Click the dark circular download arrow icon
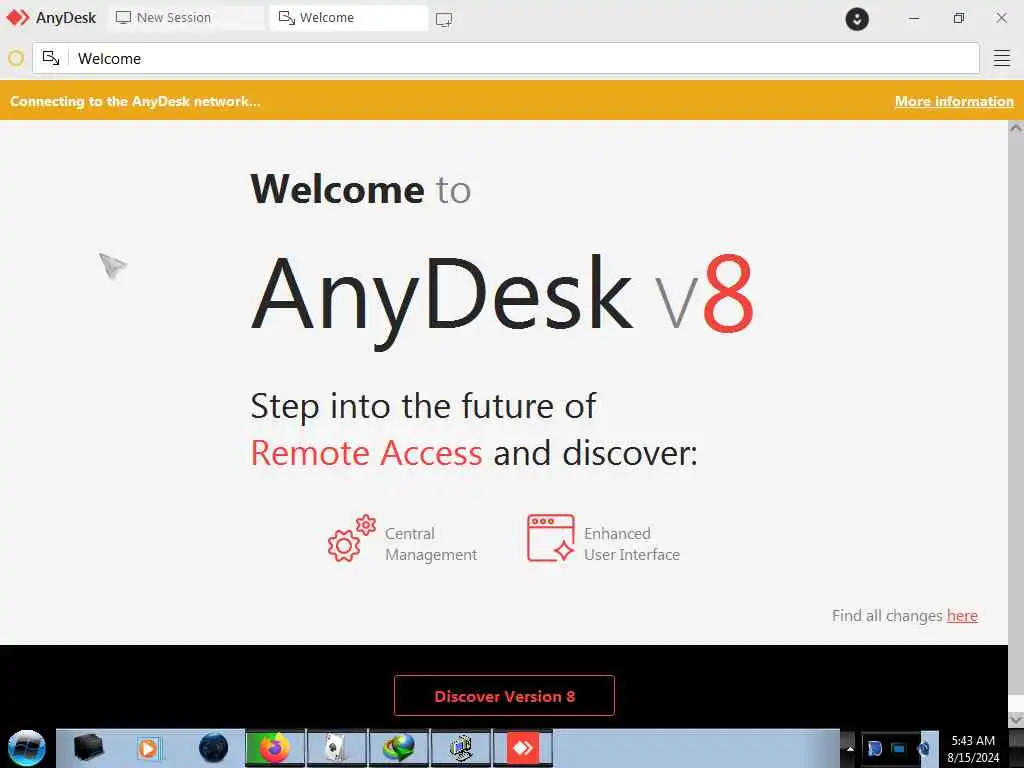This screenshot has height=768, width=1024. pos(857,19)
